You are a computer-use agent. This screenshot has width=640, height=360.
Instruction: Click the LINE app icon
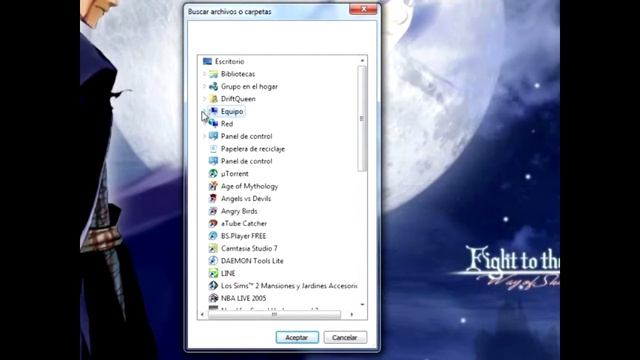click(213, 273)
